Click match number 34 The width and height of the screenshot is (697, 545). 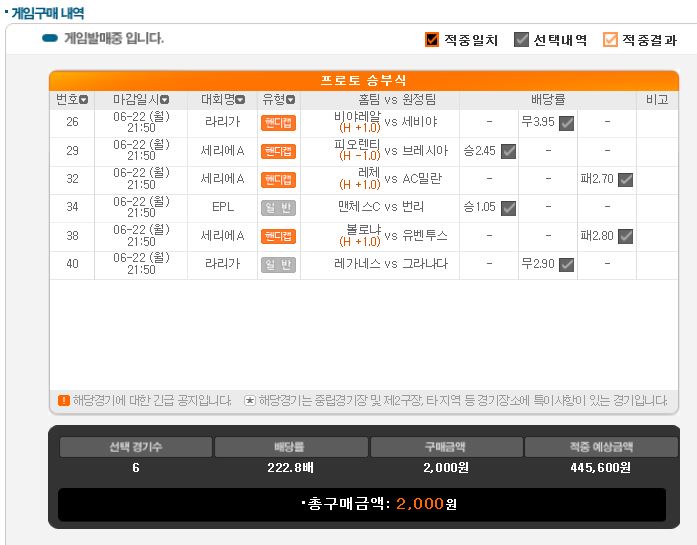tap(72, 207)
